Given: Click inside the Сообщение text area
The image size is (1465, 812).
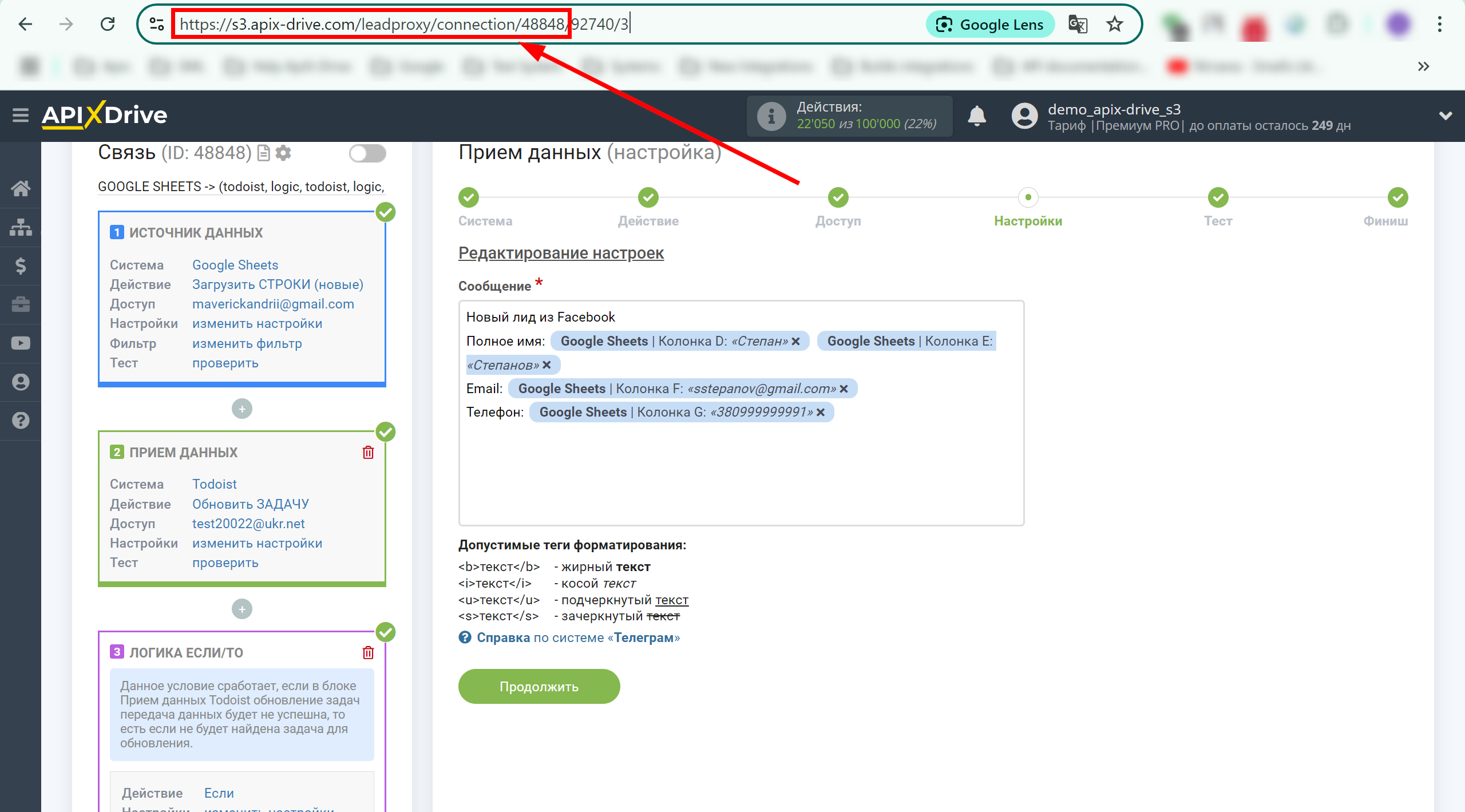Looking at the screenshot, I should 741,413.
